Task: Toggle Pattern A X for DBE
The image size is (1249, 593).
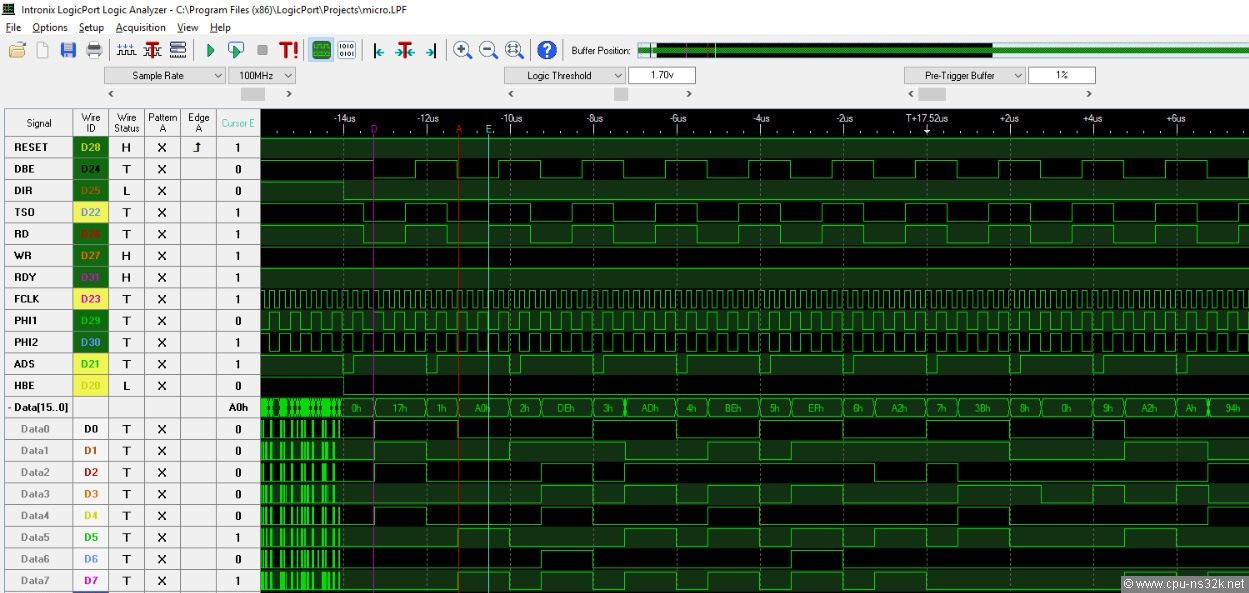Action: (x=162, y=169)
